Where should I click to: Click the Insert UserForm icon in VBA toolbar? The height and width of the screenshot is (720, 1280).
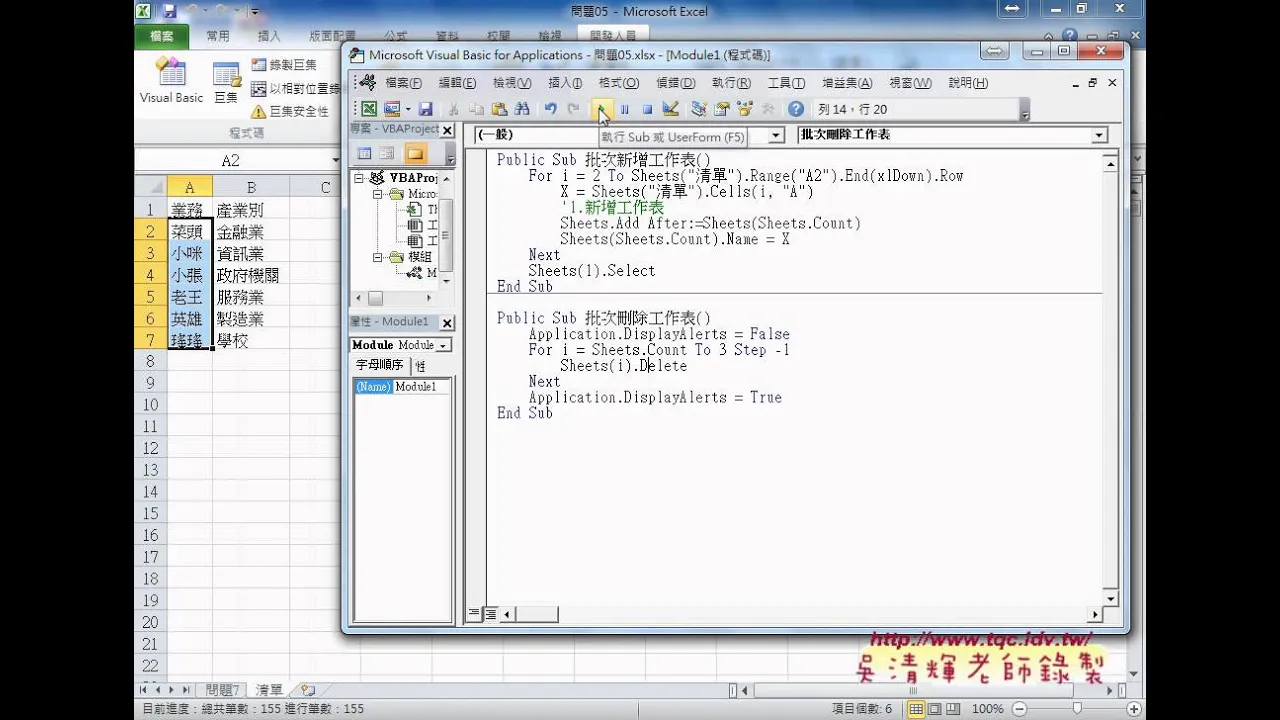392,109
